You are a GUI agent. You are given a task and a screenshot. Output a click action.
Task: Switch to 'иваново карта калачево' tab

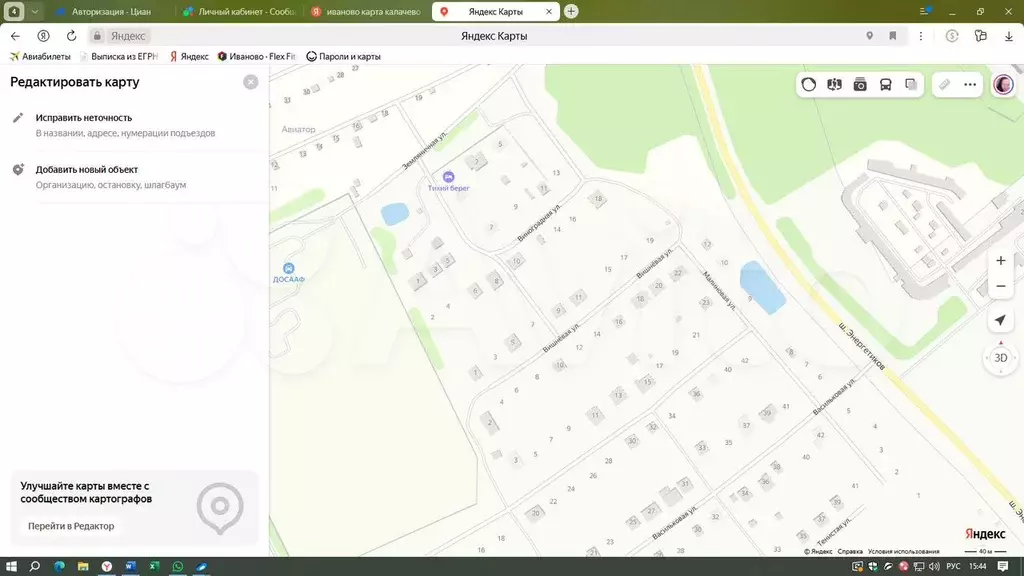[x=367, y=12]
